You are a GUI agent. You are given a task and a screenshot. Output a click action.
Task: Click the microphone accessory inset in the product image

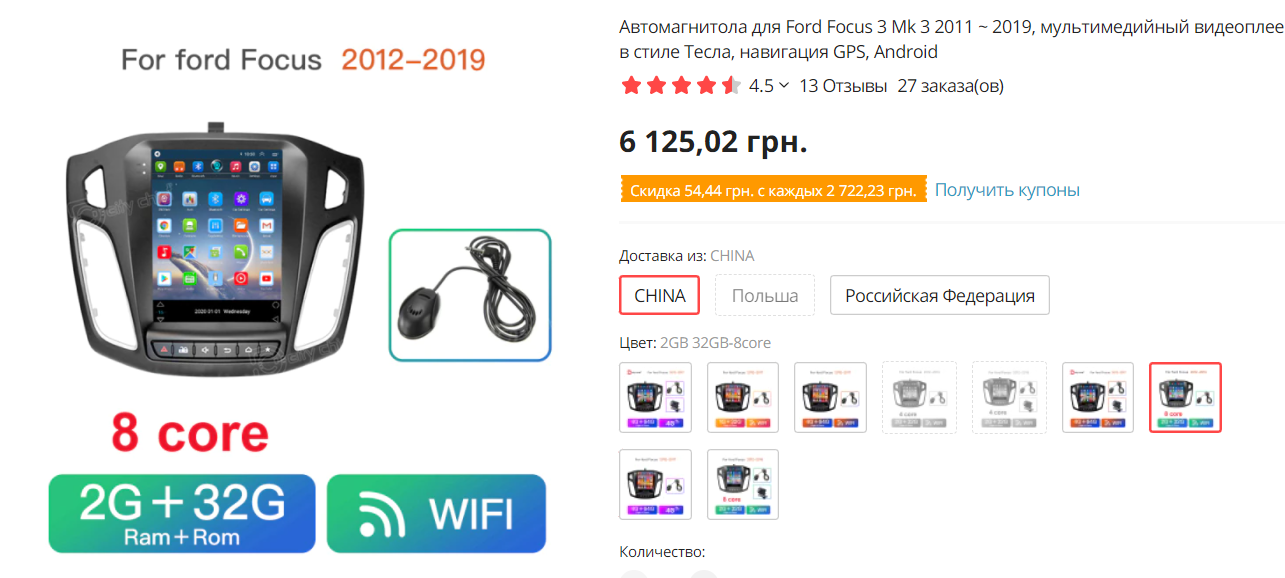pos(470,295)
